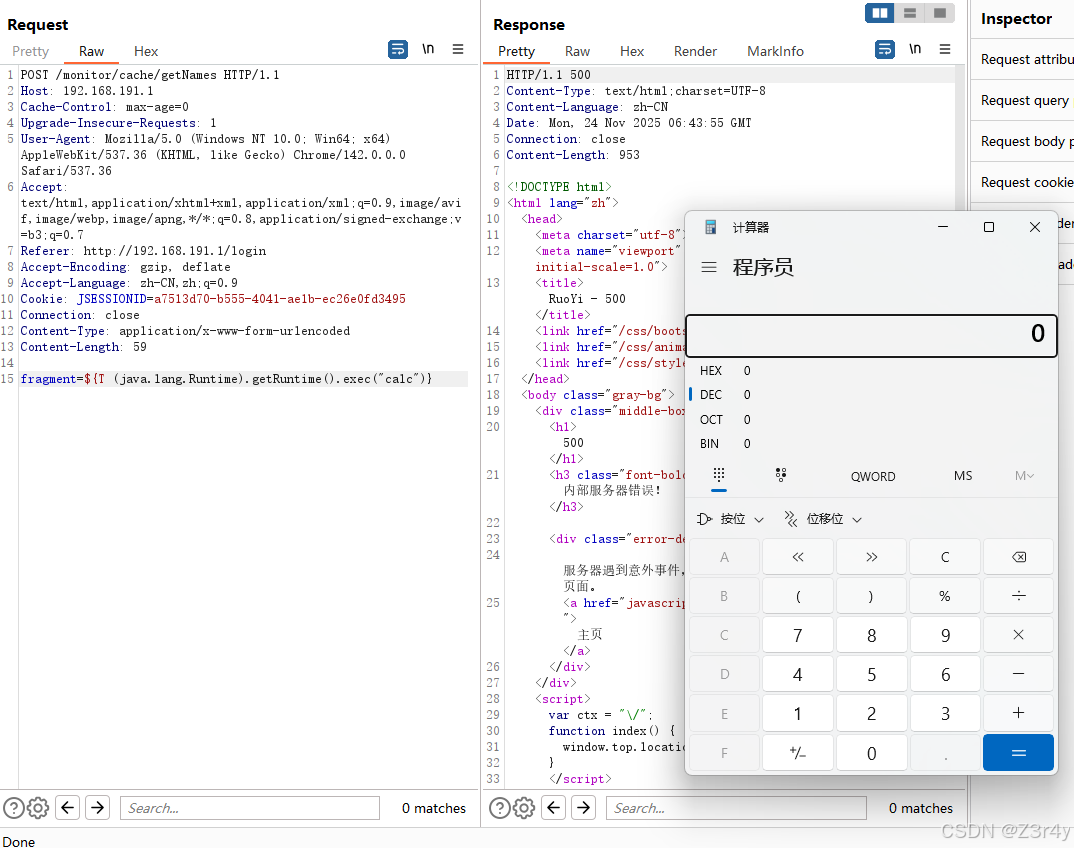Open help icon under Request panel
The width and height of the screenshot is (1074, 848).
click(14, 808)
